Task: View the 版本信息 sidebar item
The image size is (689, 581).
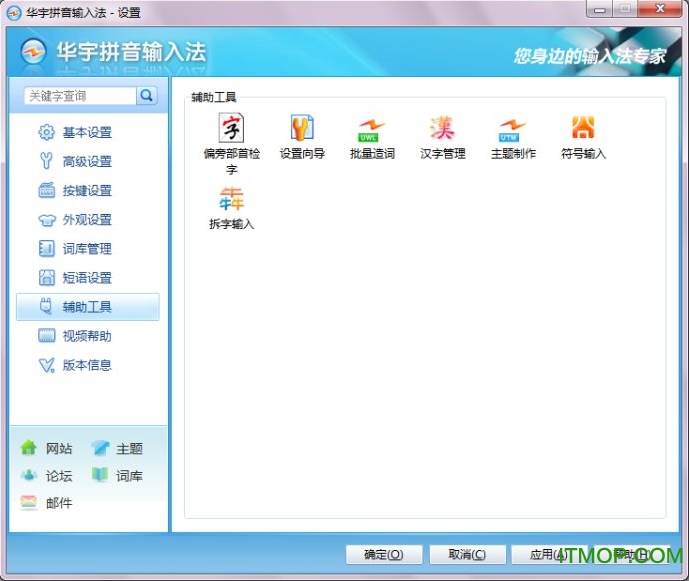Action: 87,365
